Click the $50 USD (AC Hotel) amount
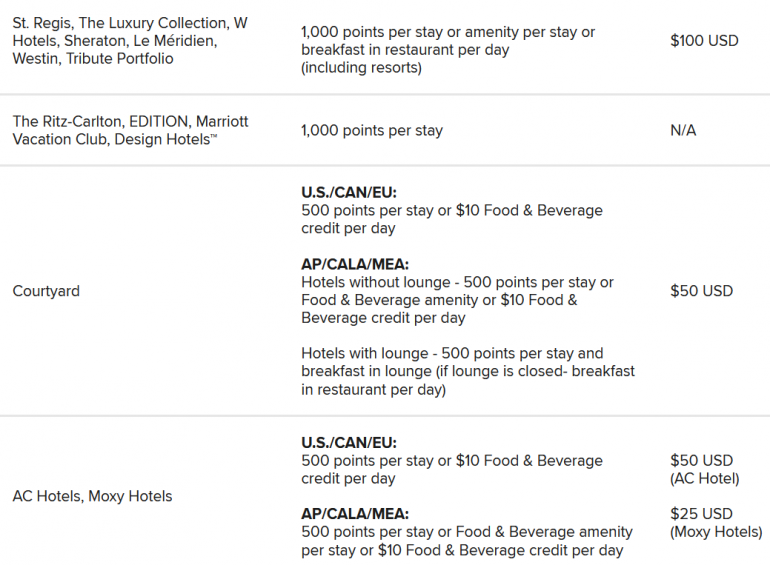 click(704, 469)
